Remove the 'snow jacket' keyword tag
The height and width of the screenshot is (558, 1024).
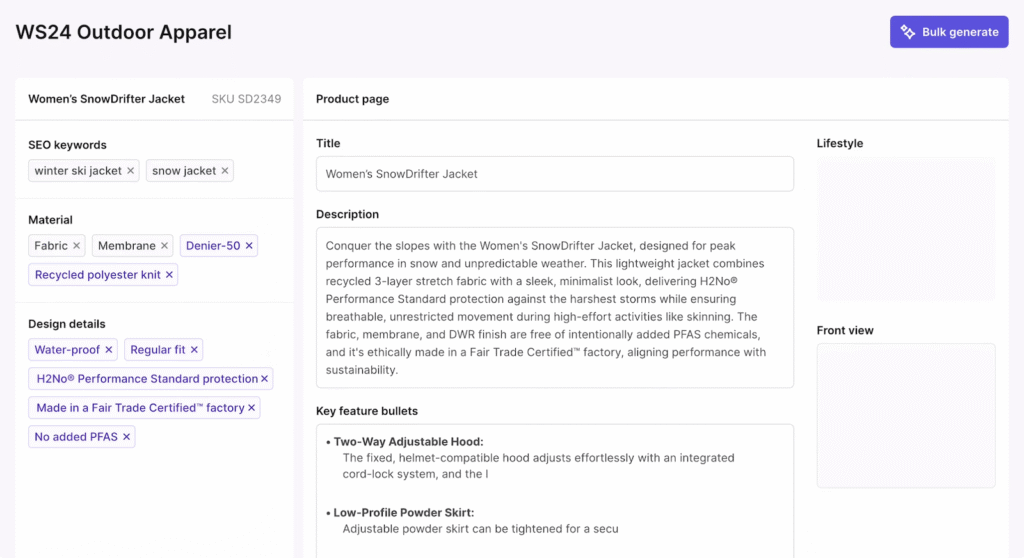[x=225, y=171]
